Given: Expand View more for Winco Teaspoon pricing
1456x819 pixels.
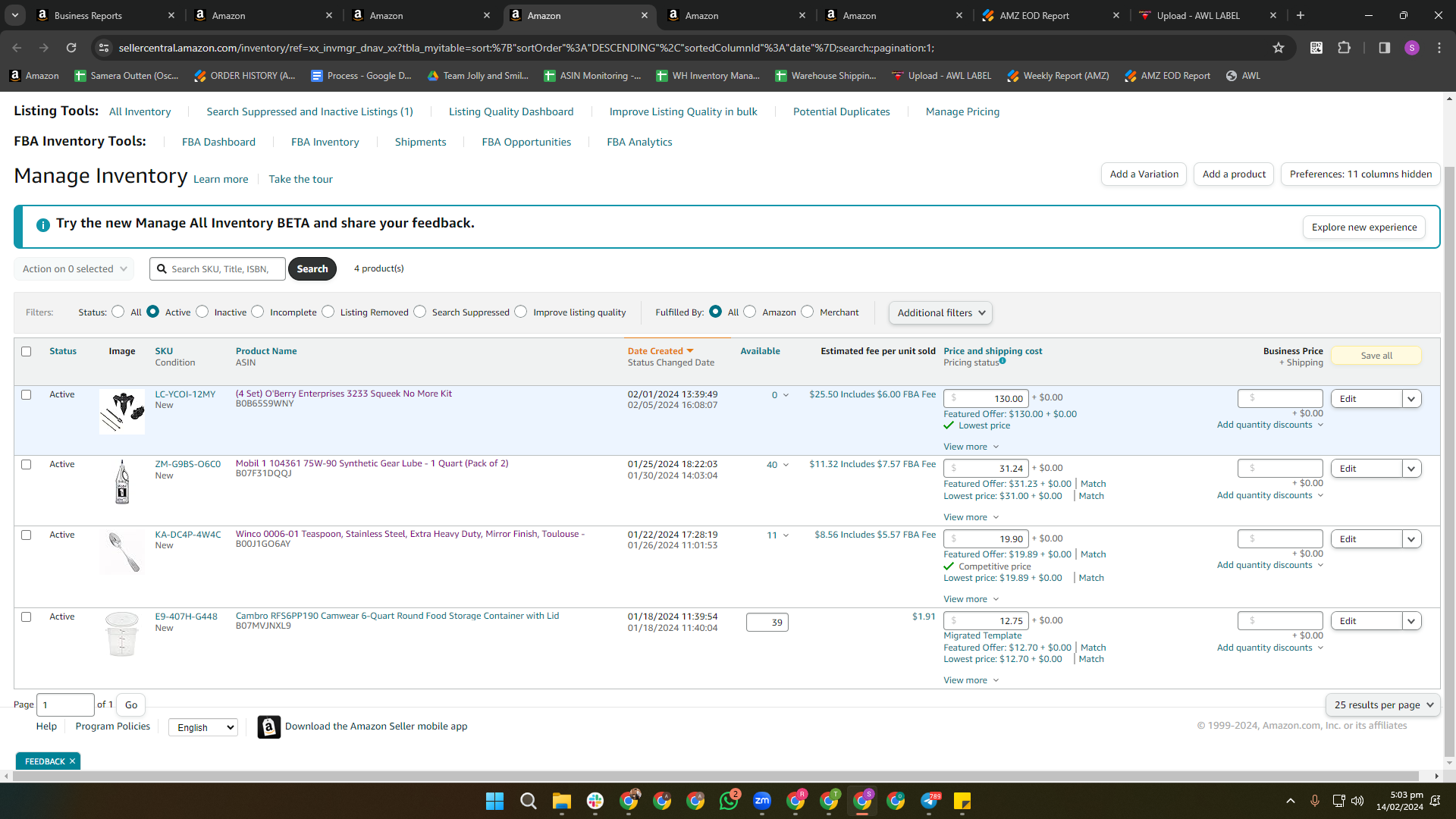Looking at the screenshot, I should [971, 599].
